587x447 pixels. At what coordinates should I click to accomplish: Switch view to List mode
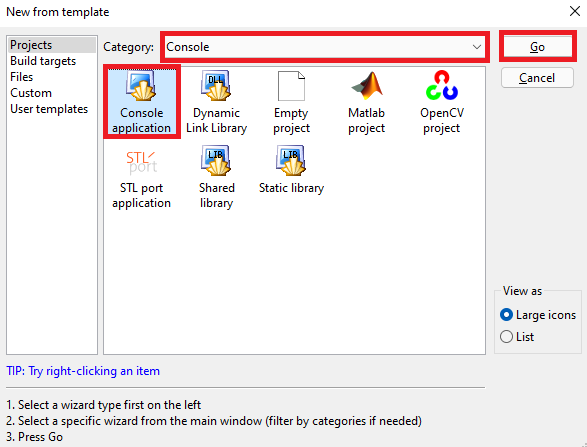pyautogui.click(x=517, y=337)
